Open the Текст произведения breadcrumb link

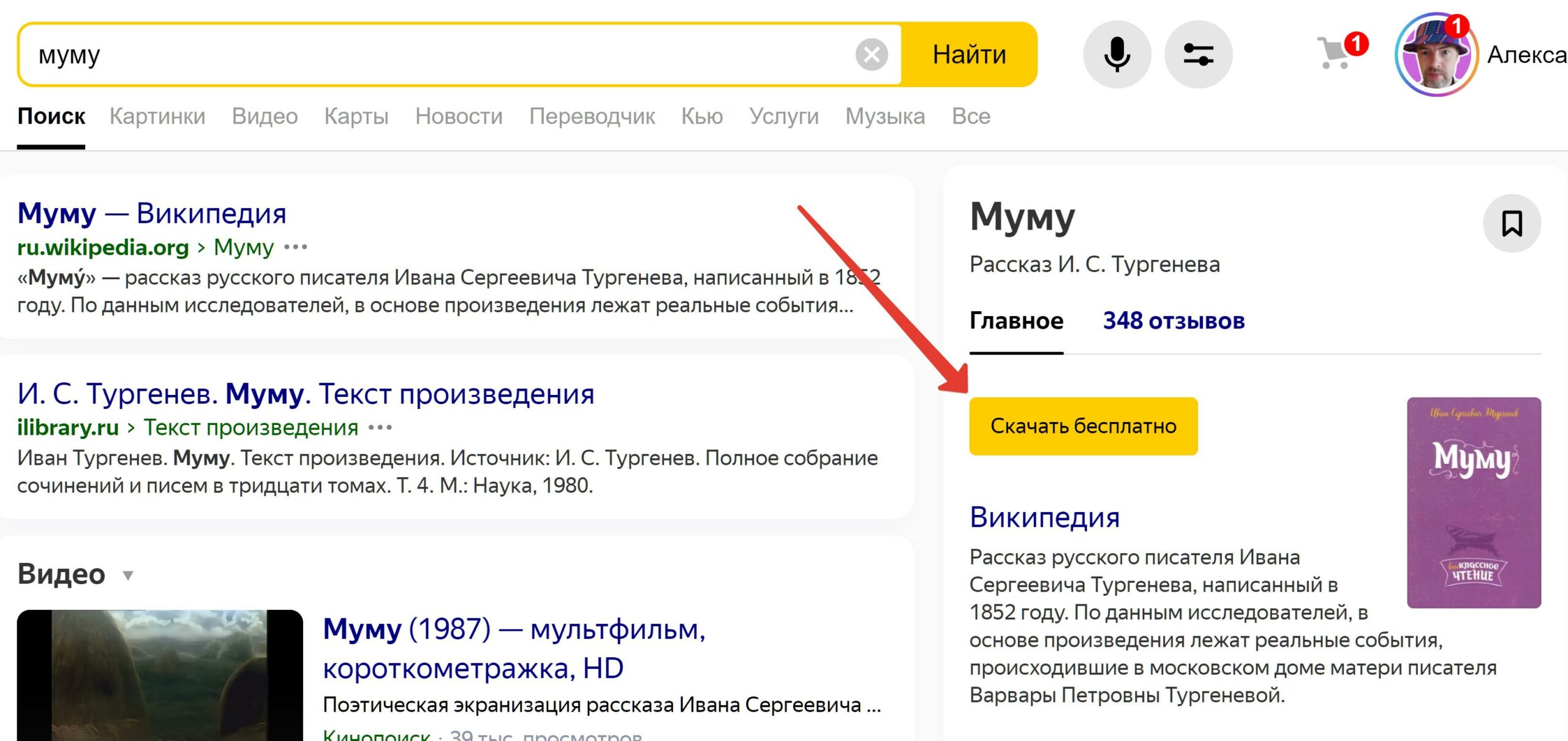pos(251,427)
